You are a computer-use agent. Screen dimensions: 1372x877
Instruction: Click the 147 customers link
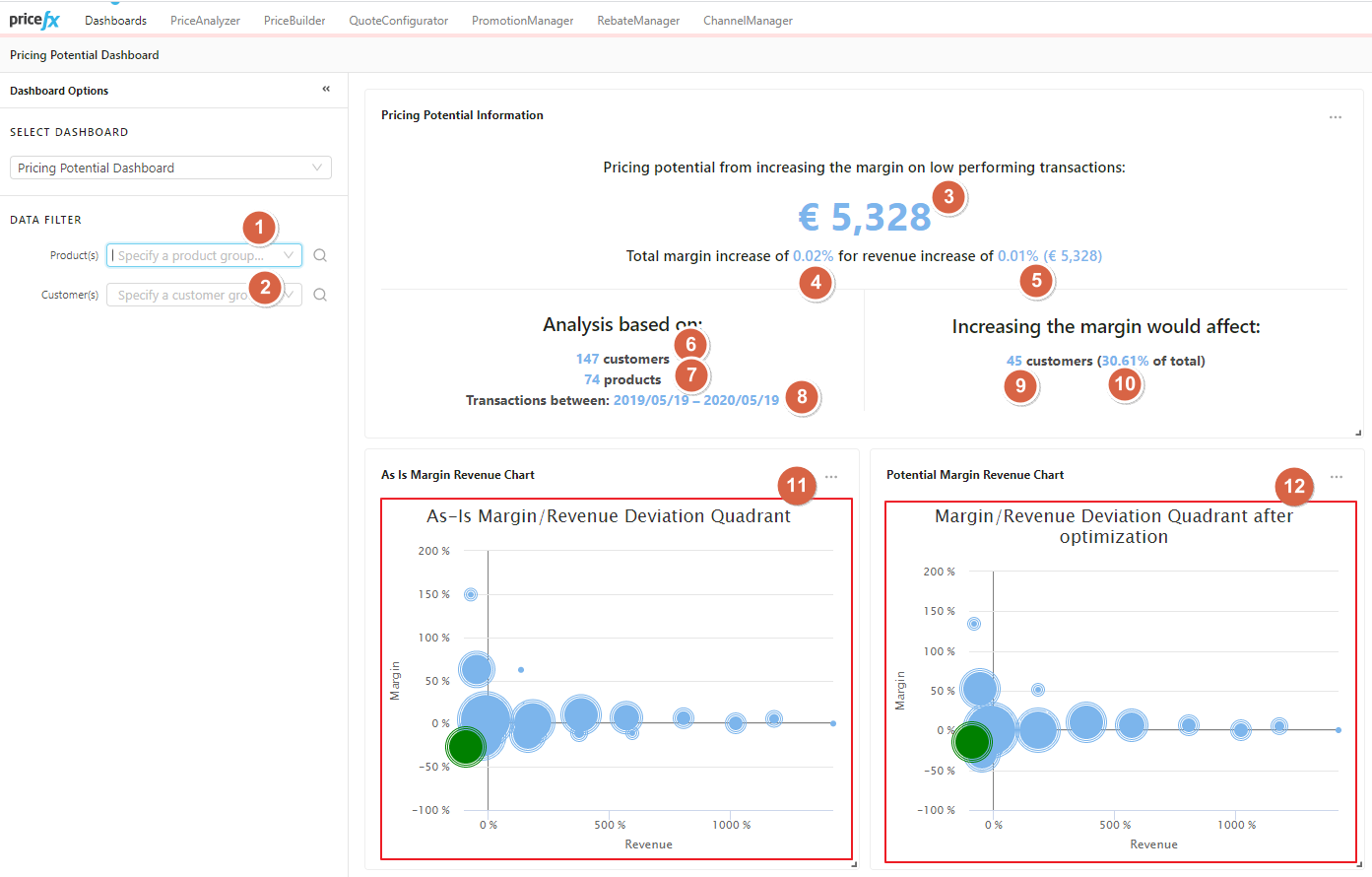point(587,360)
